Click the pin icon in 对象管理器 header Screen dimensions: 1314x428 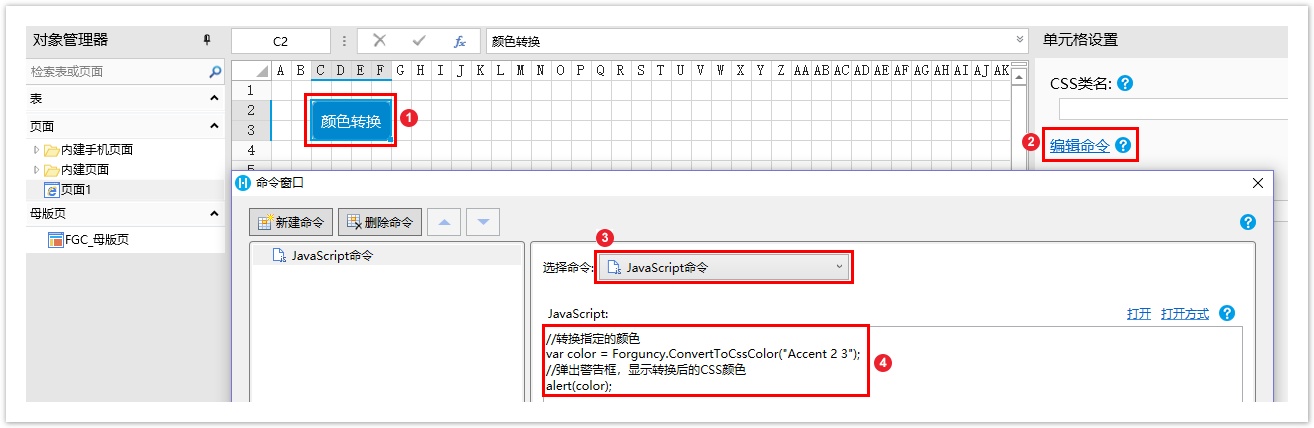pos(207,40)
